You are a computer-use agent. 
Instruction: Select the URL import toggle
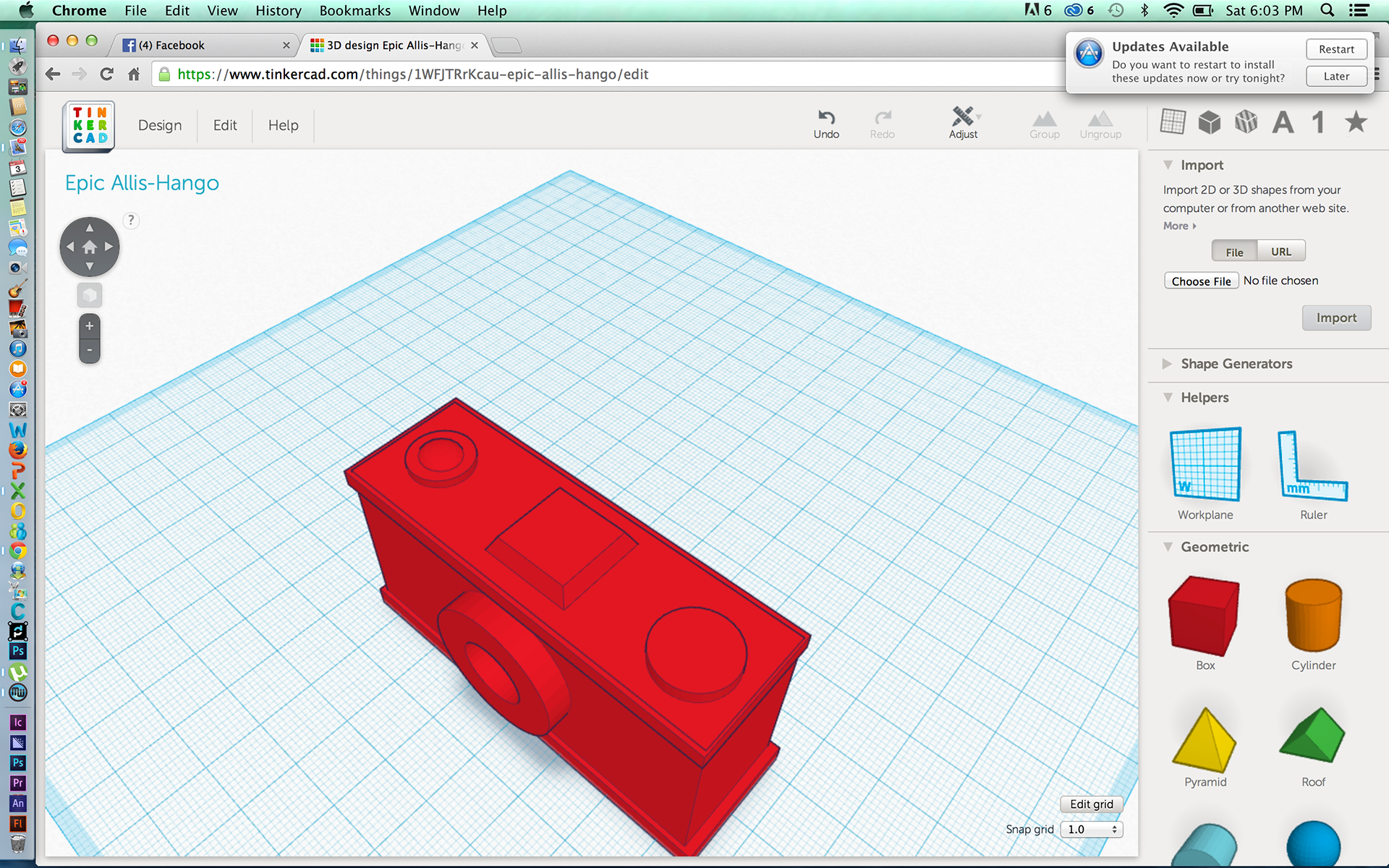(x=1281, y=252)
